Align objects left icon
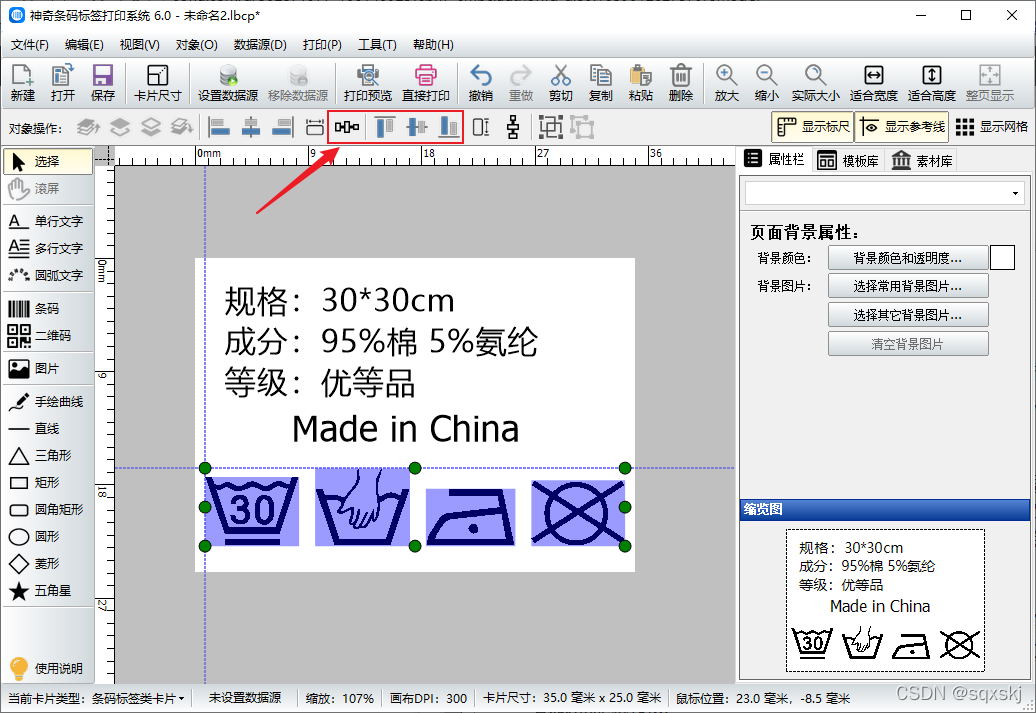The width and height of the screenshot is (1036, 713). [x=219, y=127]
